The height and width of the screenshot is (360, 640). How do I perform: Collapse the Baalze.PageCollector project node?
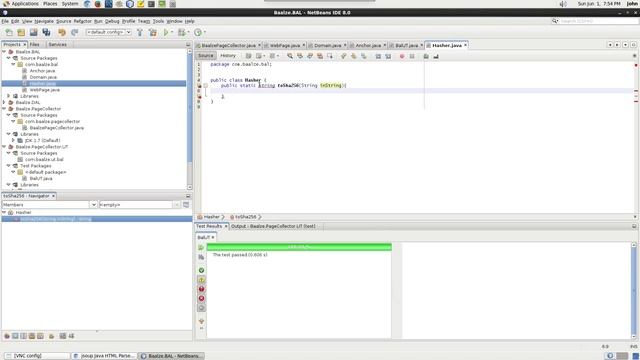[4, 109]
